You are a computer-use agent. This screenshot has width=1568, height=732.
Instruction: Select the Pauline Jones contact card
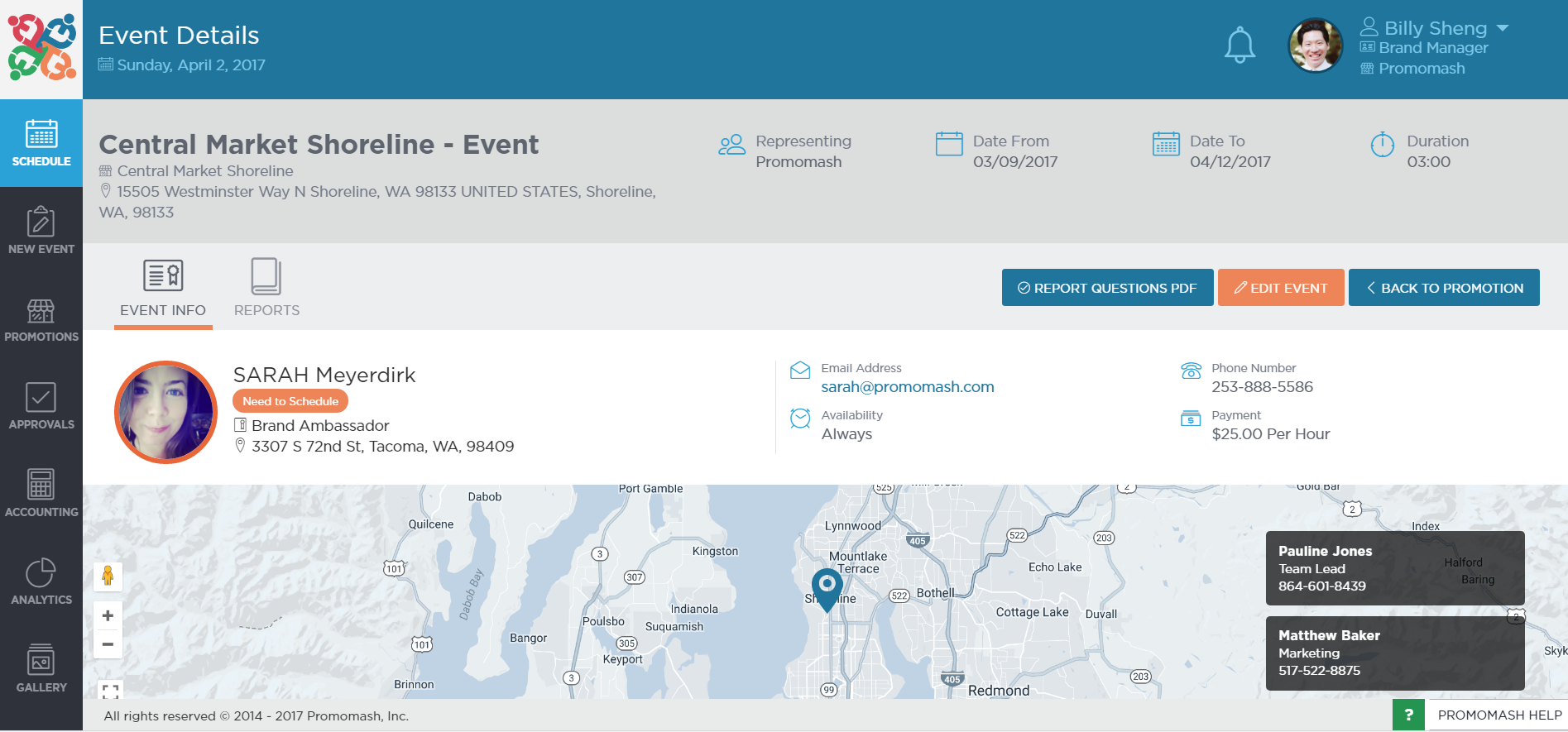pos(1395,568)
